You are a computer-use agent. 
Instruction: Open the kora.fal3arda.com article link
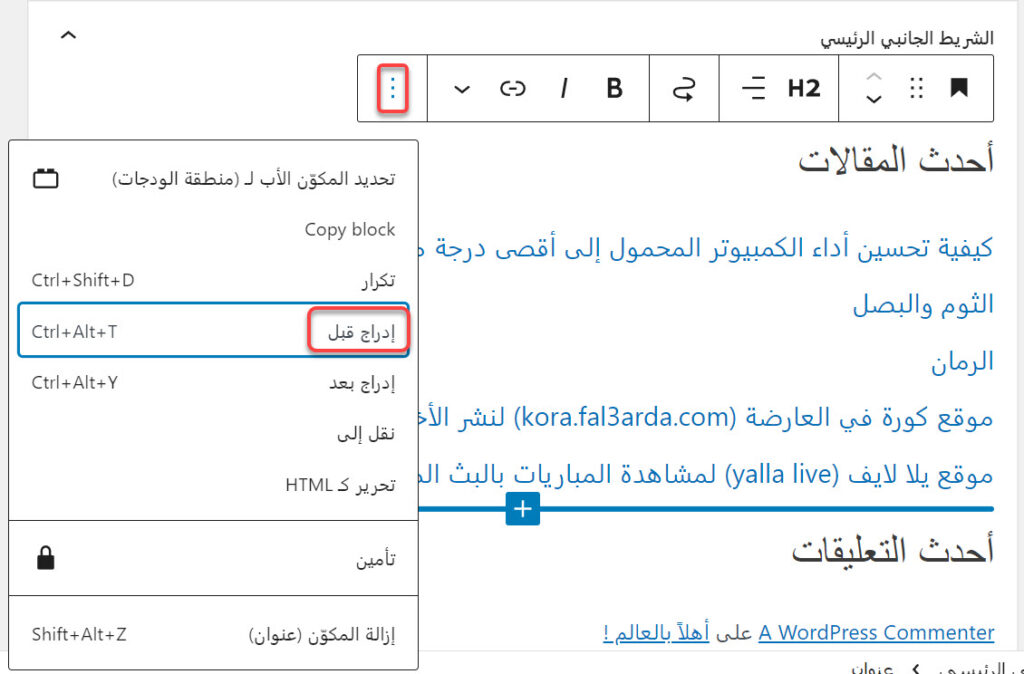[x=705, y=418]
